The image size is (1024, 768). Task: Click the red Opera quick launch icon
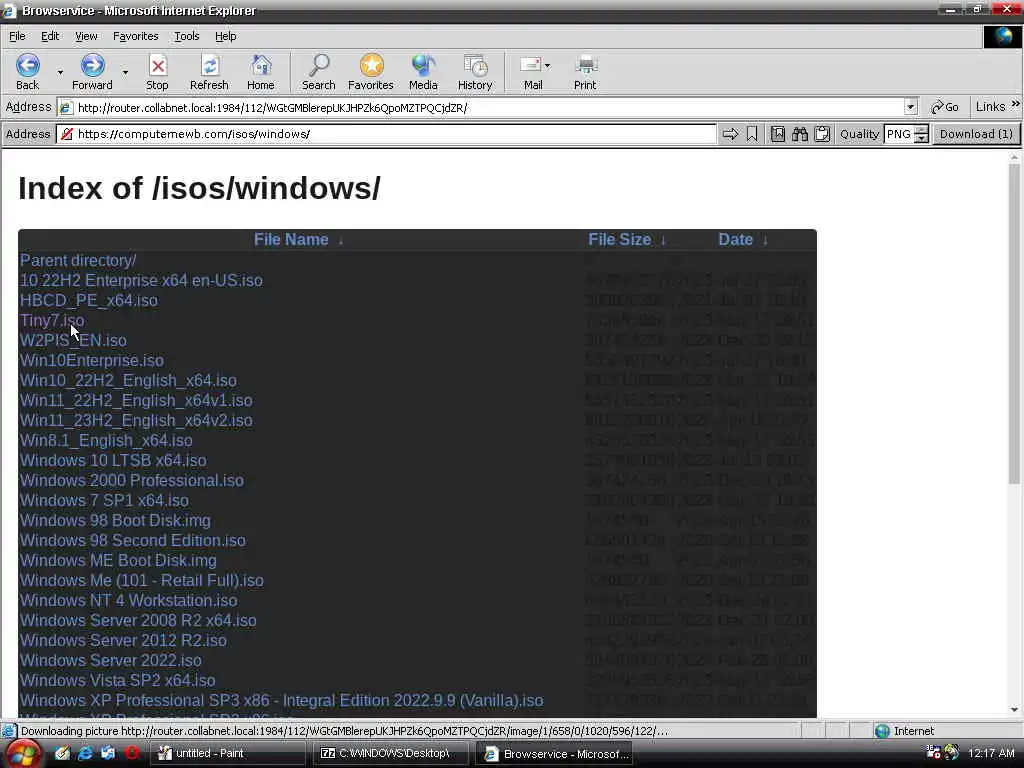tap(131, 753)
